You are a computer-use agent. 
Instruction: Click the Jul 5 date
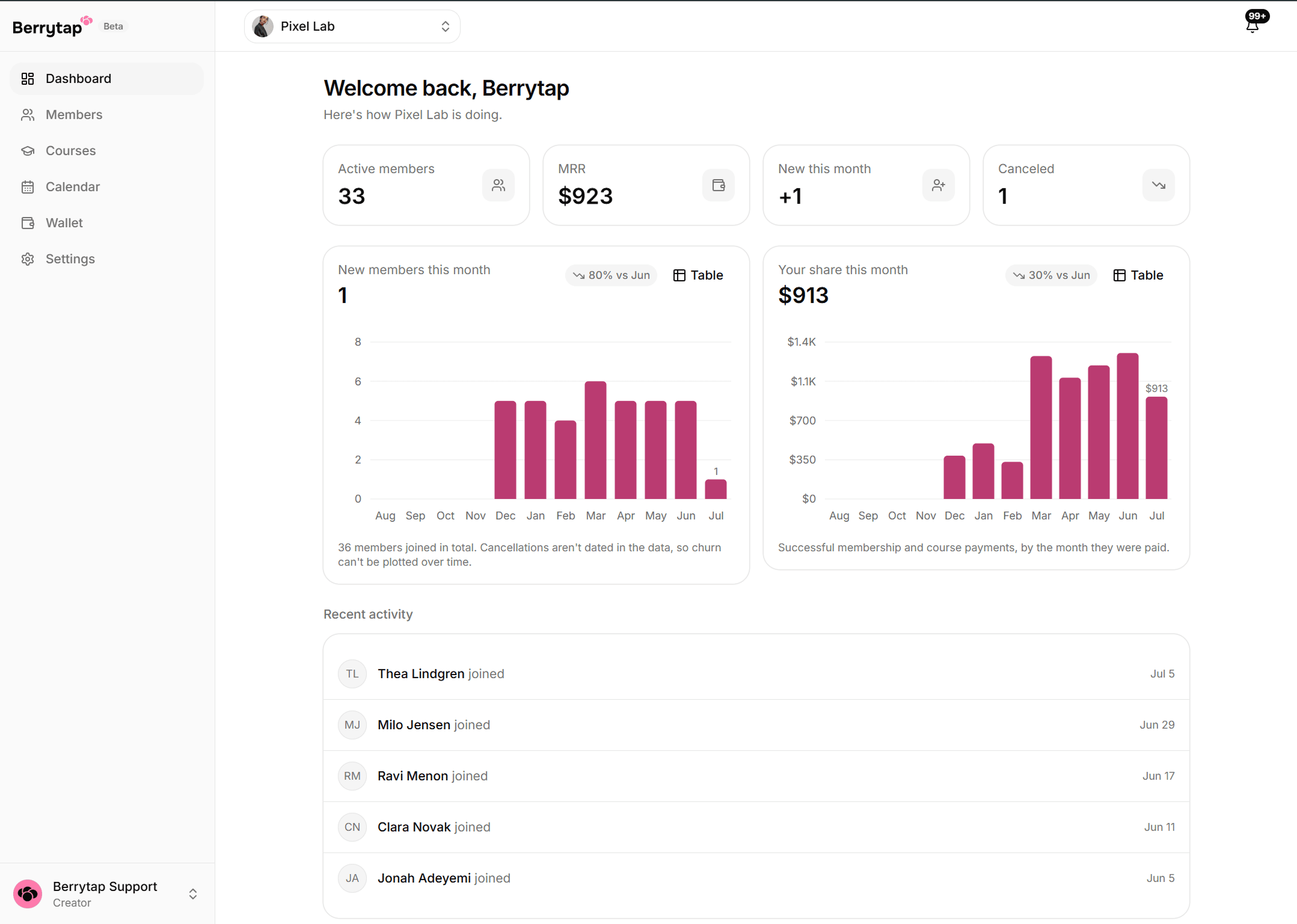pos(1162,674)
